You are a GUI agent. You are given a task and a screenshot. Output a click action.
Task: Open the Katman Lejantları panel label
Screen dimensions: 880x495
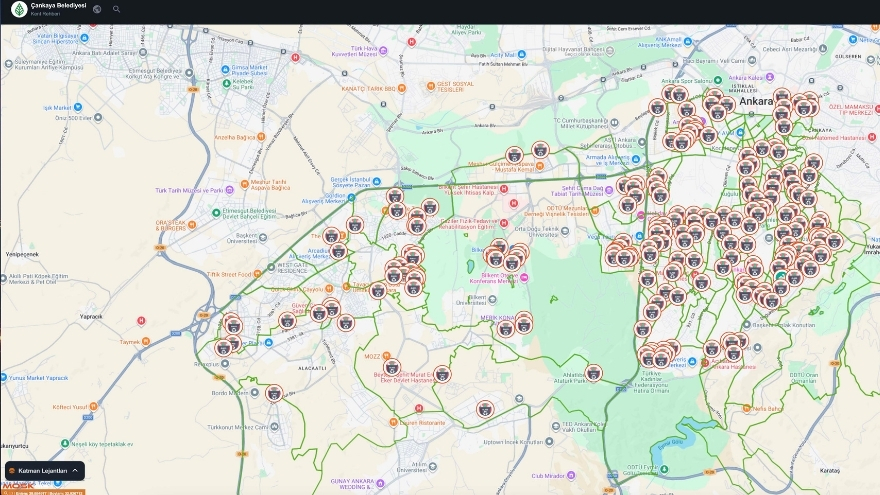tap(43, 470)
